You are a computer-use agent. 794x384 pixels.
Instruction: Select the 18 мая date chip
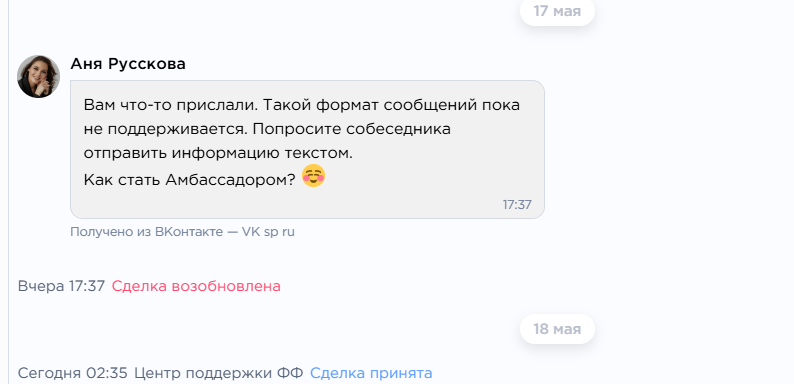pyautogui.click(x=557, y=329)
